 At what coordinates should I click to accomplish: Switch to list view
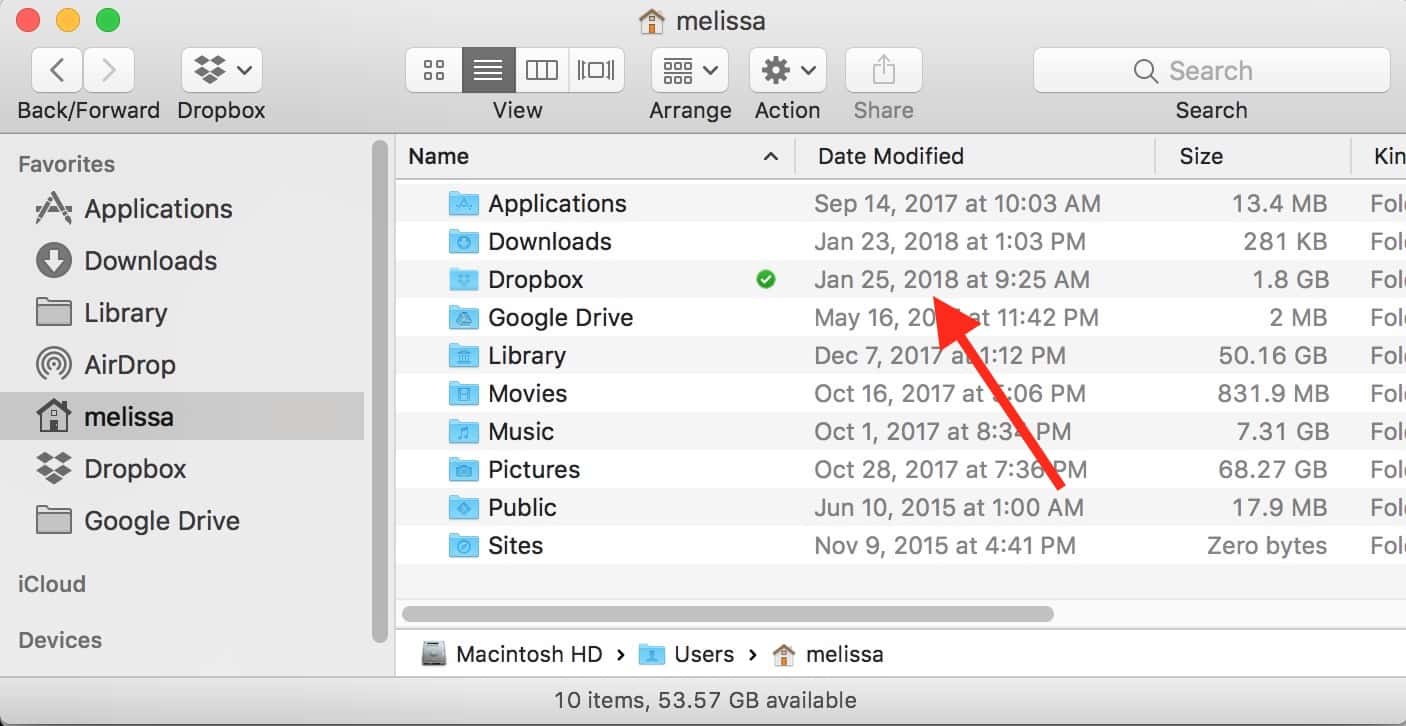(x=488, y=70)
